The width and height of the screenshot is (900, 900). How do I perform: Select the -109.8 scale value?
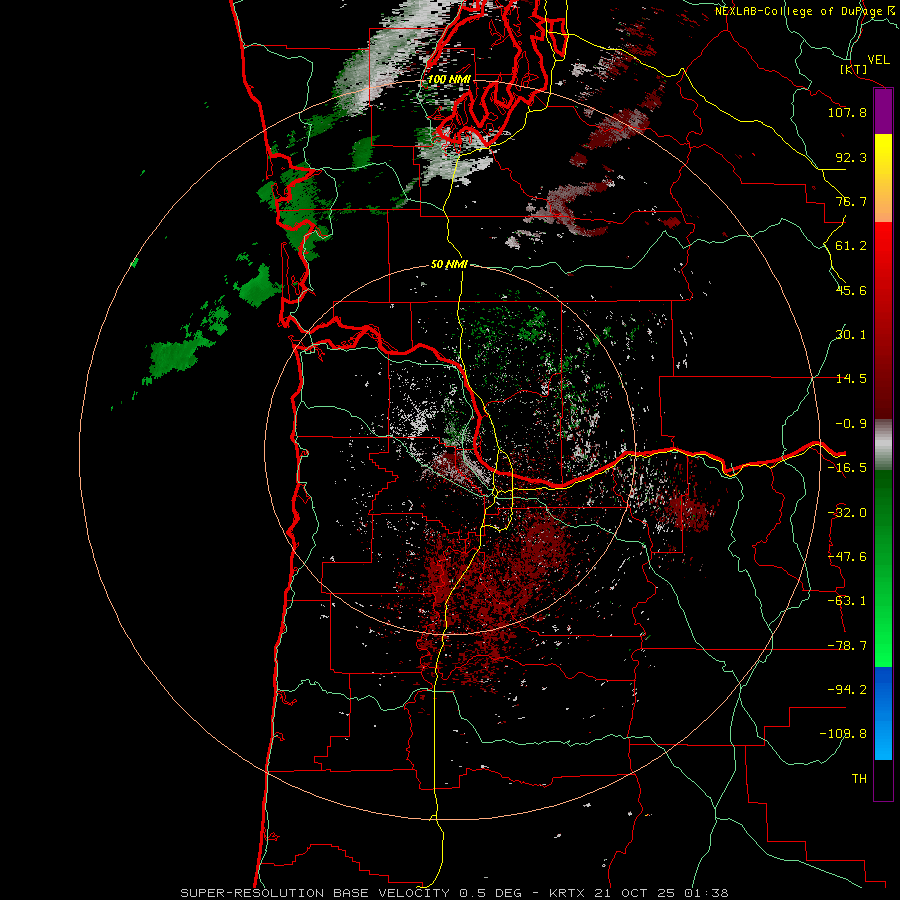coord(843,734)
